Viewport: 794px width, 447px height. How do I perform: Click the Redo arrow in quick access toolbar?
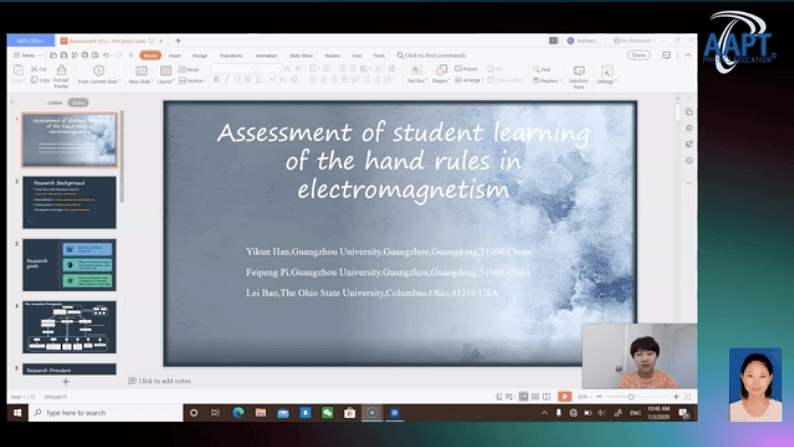[120, 55]
